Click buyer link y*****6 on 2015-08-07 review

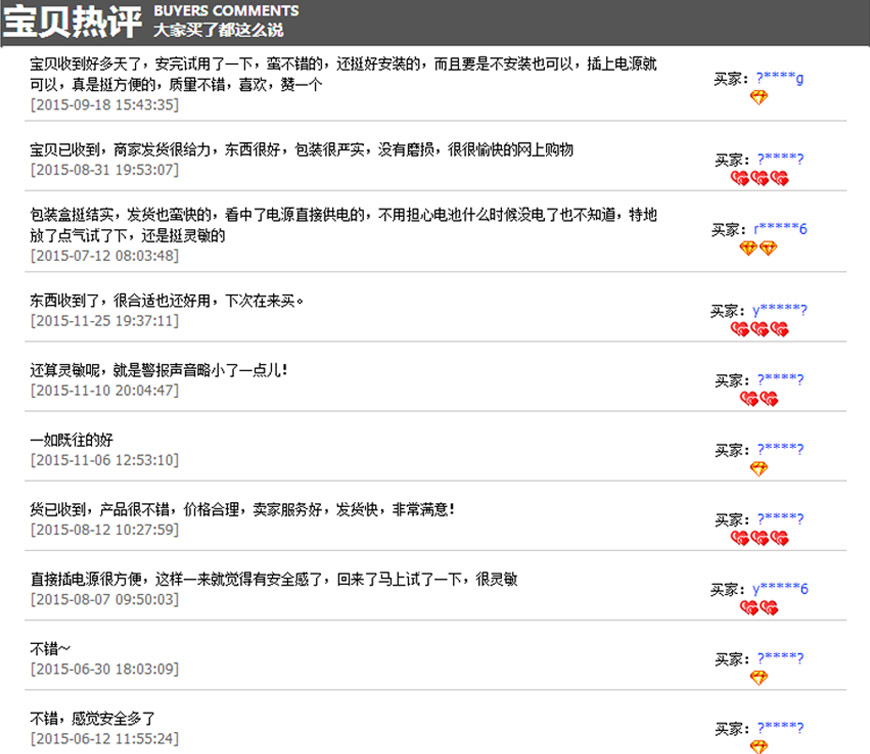tap(779, 589)
